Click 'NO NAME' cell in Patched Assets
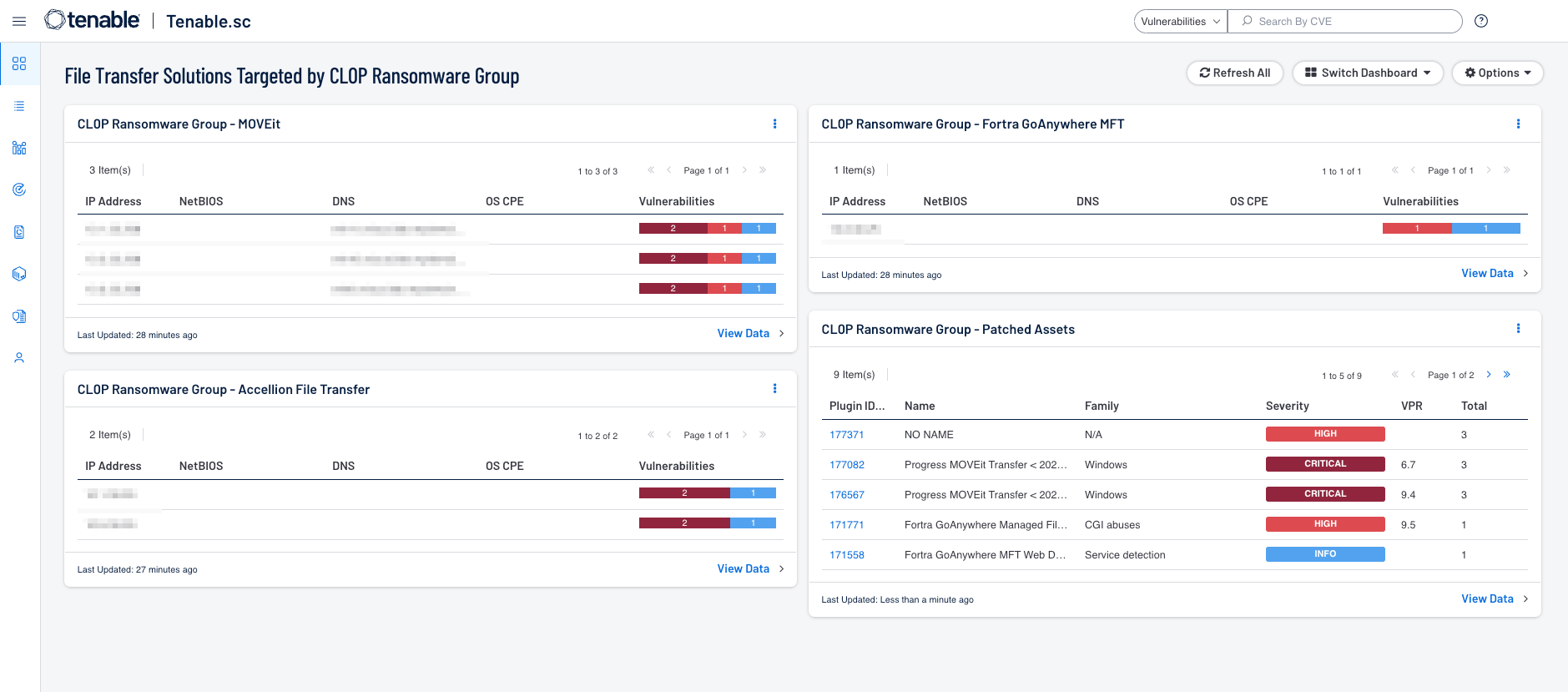Image resolution: width=1568 pixels, height=692 pixels. pyautogui.click(x=929, y=435)
